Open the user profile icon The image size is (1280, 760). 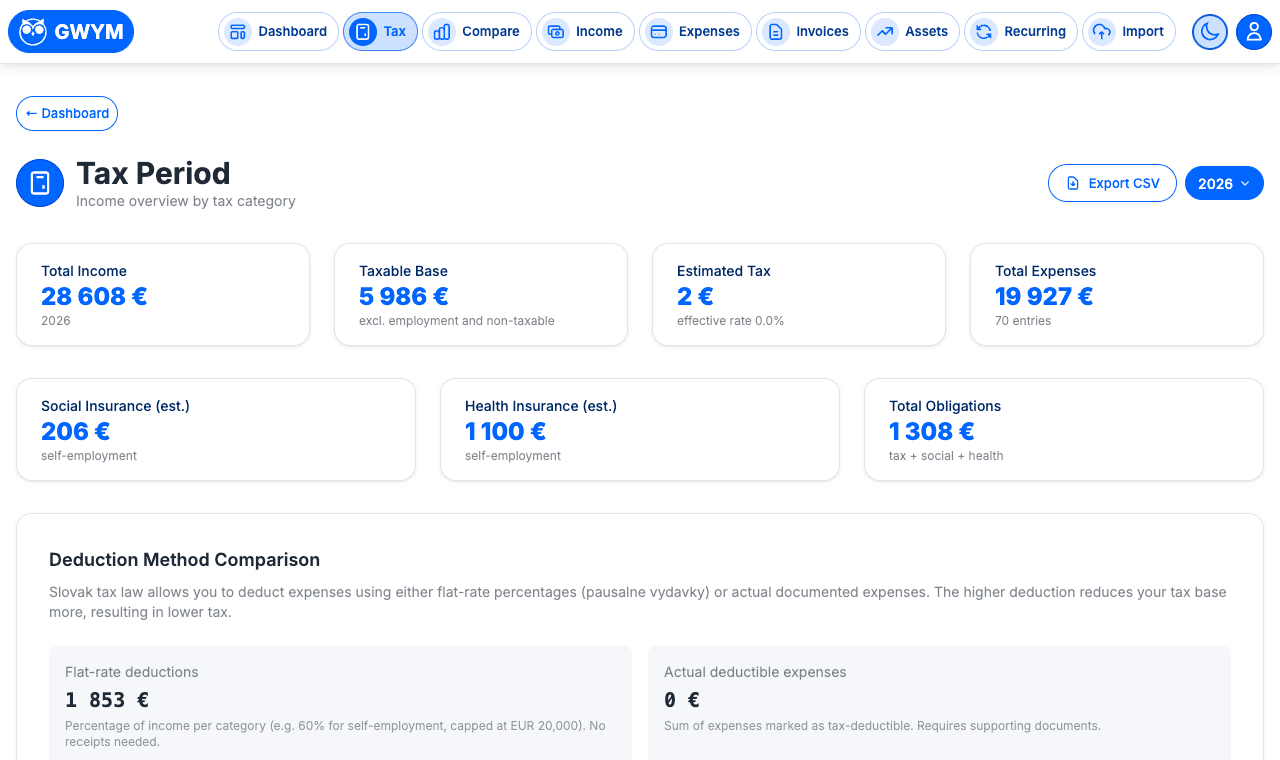[1254, 32]
